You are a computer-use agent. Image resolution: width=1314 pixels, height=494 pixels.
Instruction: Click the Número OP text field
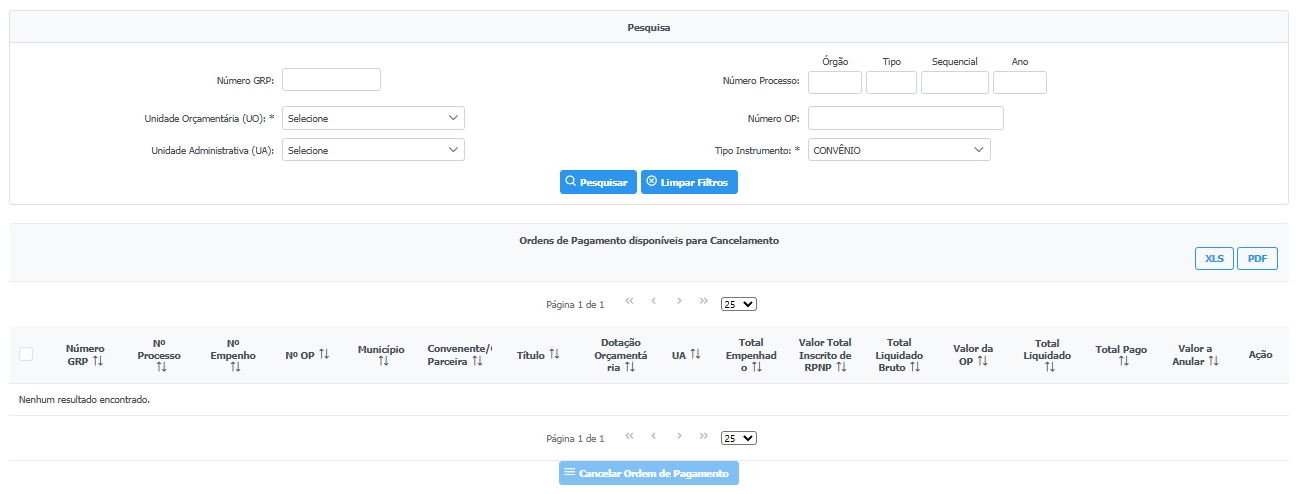(905, 118)
